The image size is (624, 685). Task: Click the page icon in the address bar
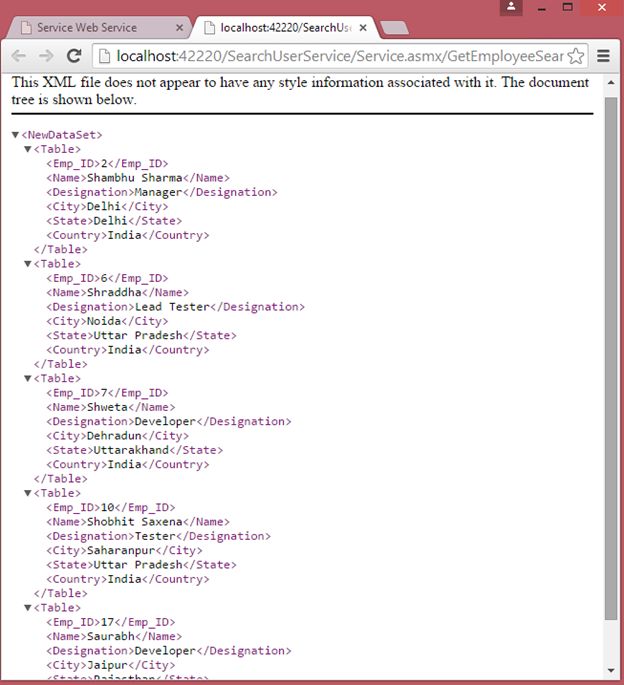coord(104,56)
